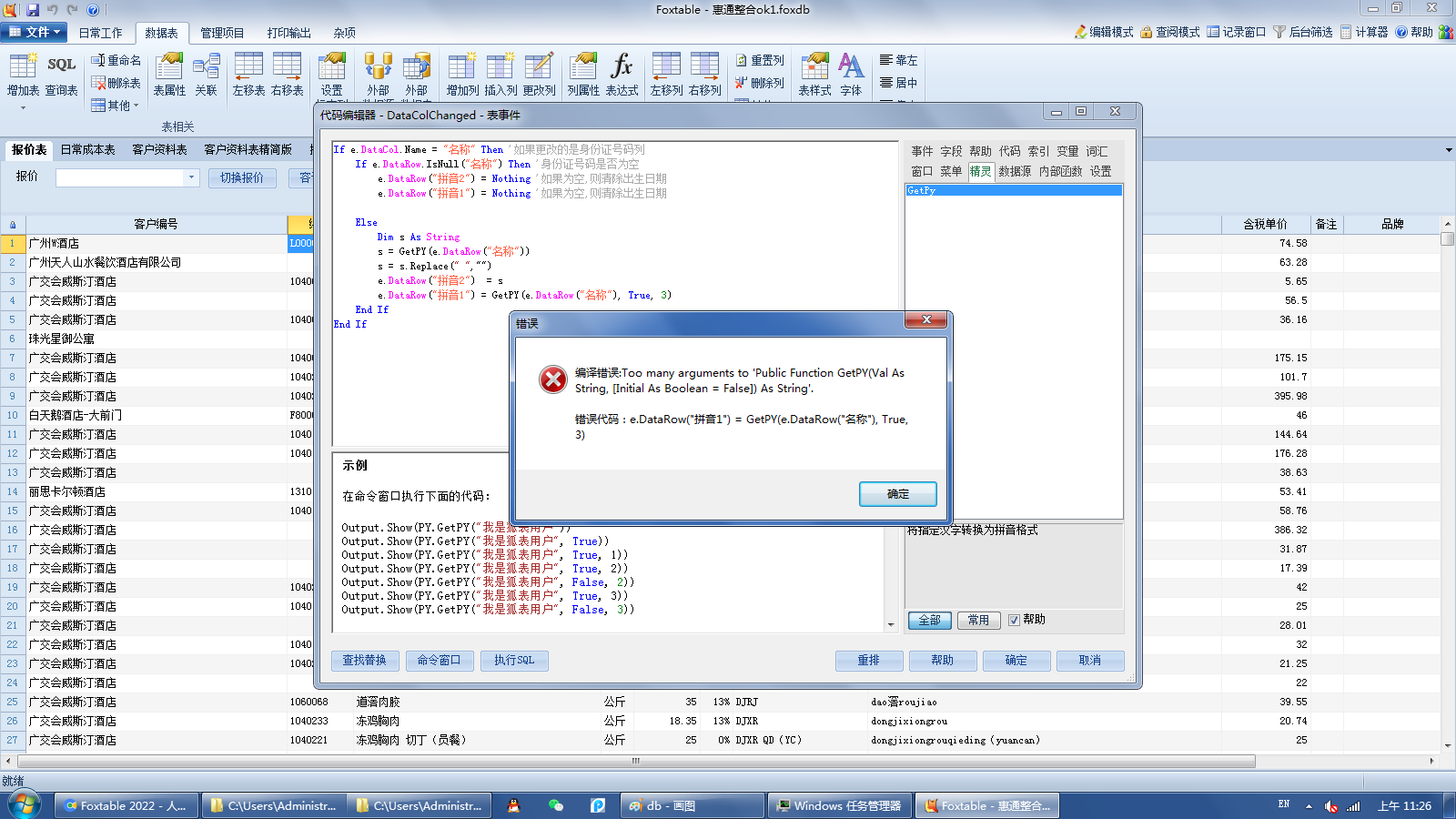Open 表属性 table properties
1456x819 pixels.
(x=169, y=74)
